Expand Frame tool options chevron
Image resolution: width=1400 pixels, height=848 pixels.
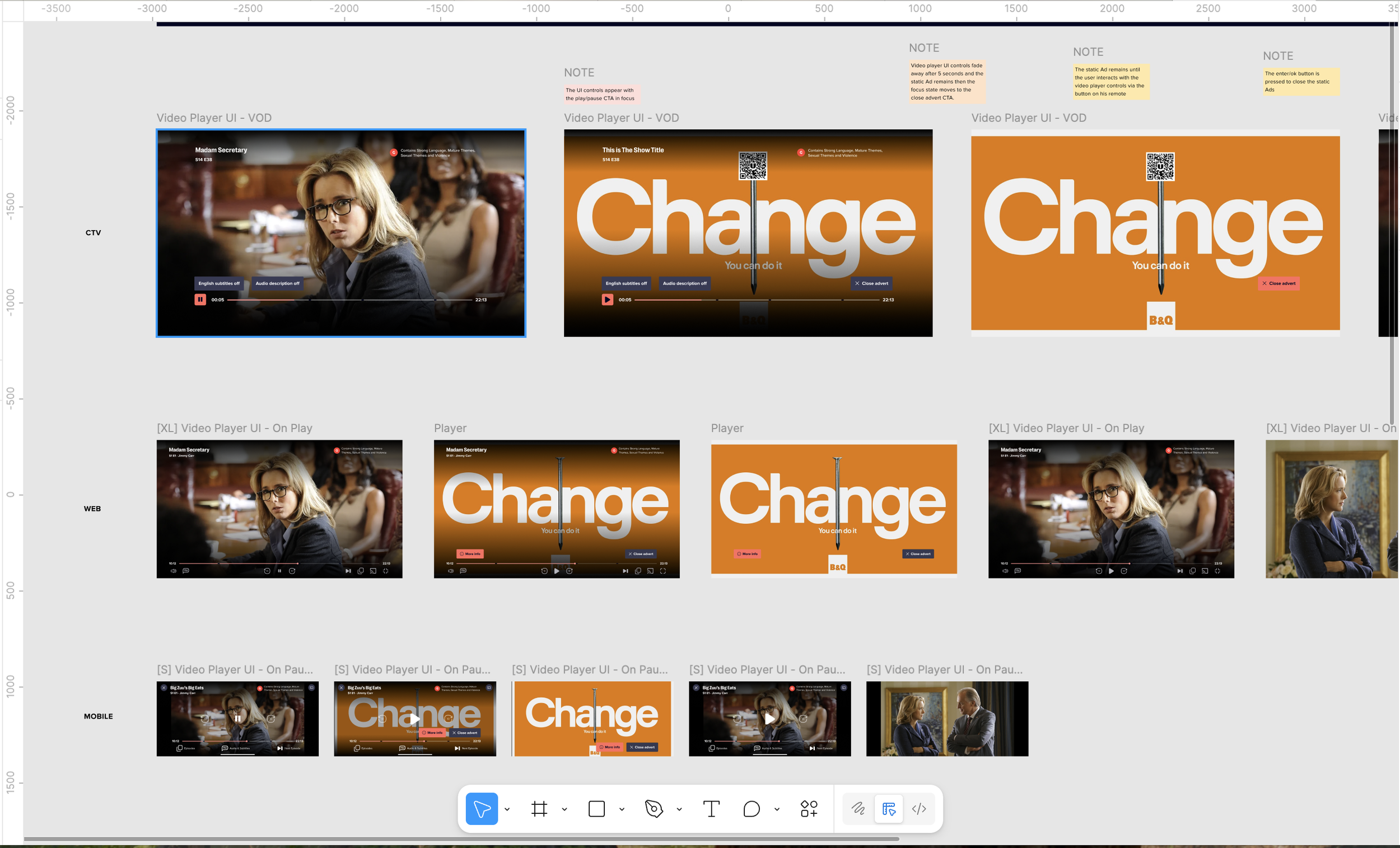coord(564,809)
